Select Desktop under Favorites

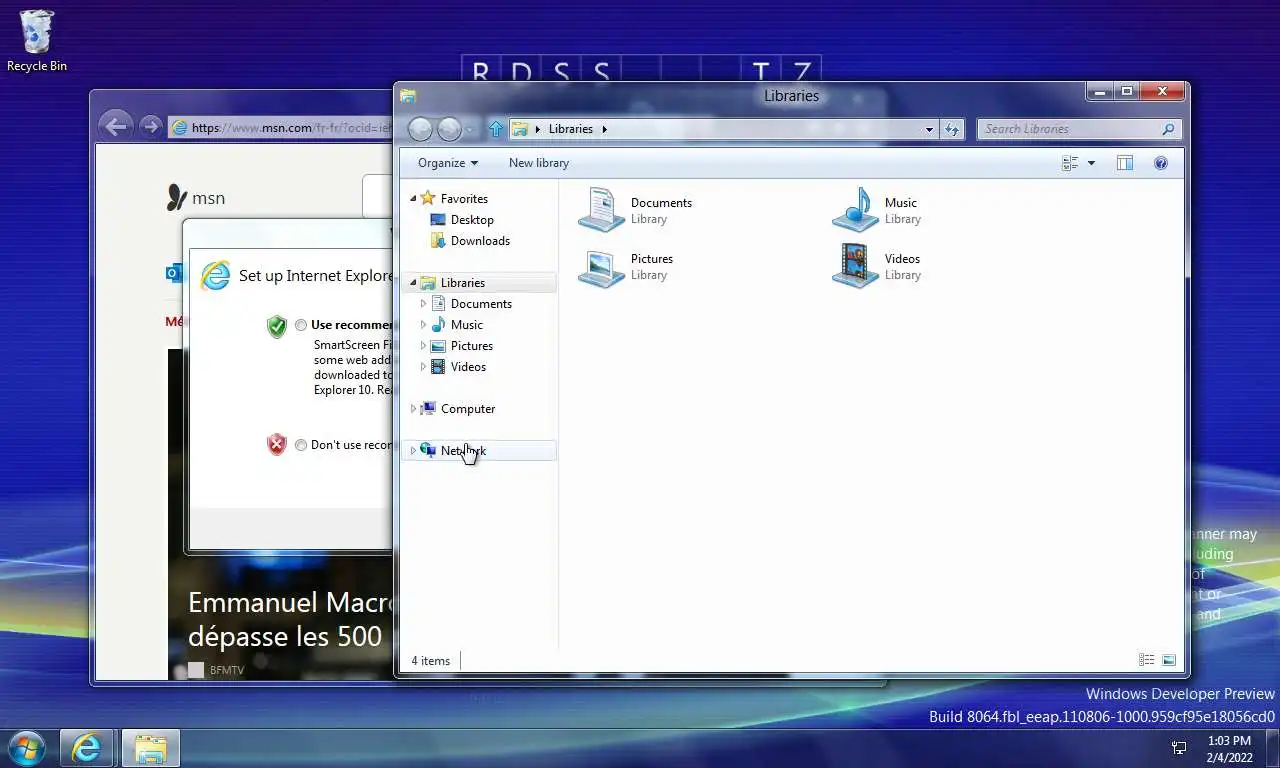[472, 220]
